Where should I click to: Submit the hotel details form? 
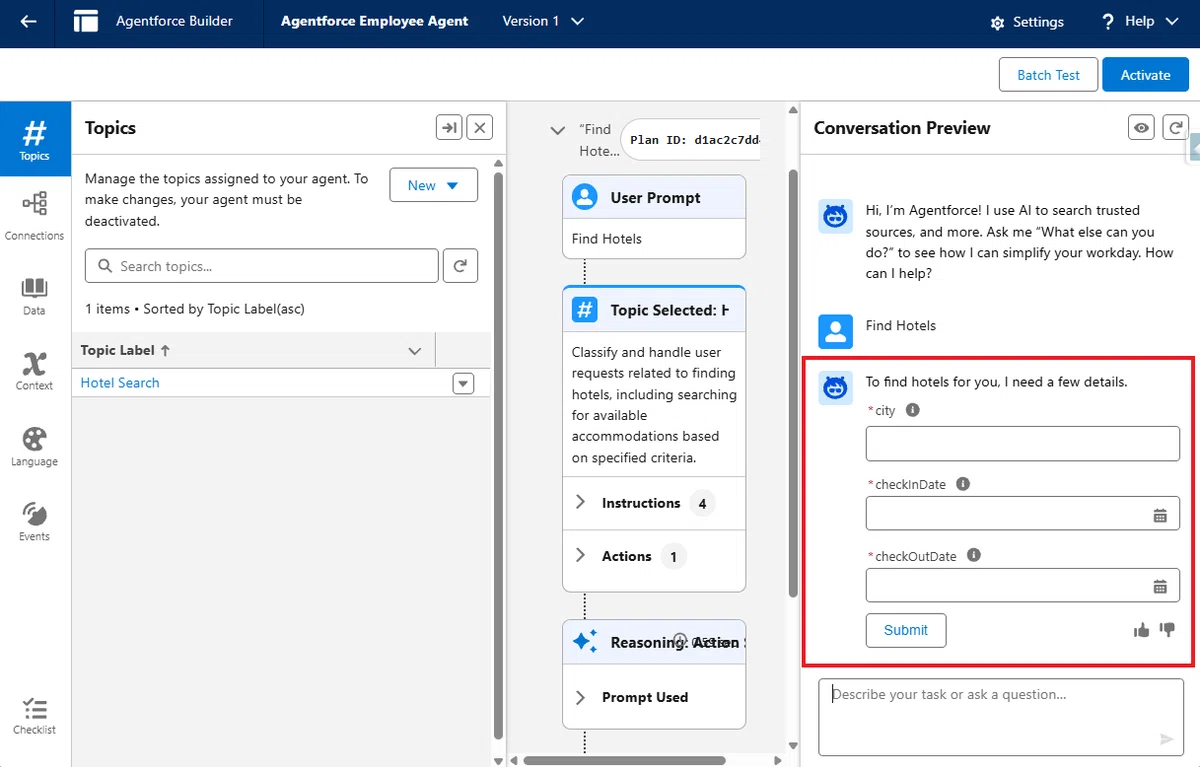(x=906, y=630)
